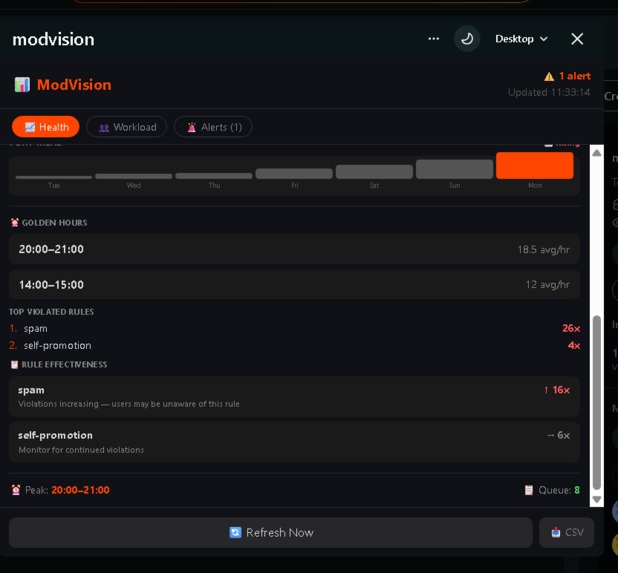
Task: Click the 16x rising spam indicator
Action: point(557,390)
